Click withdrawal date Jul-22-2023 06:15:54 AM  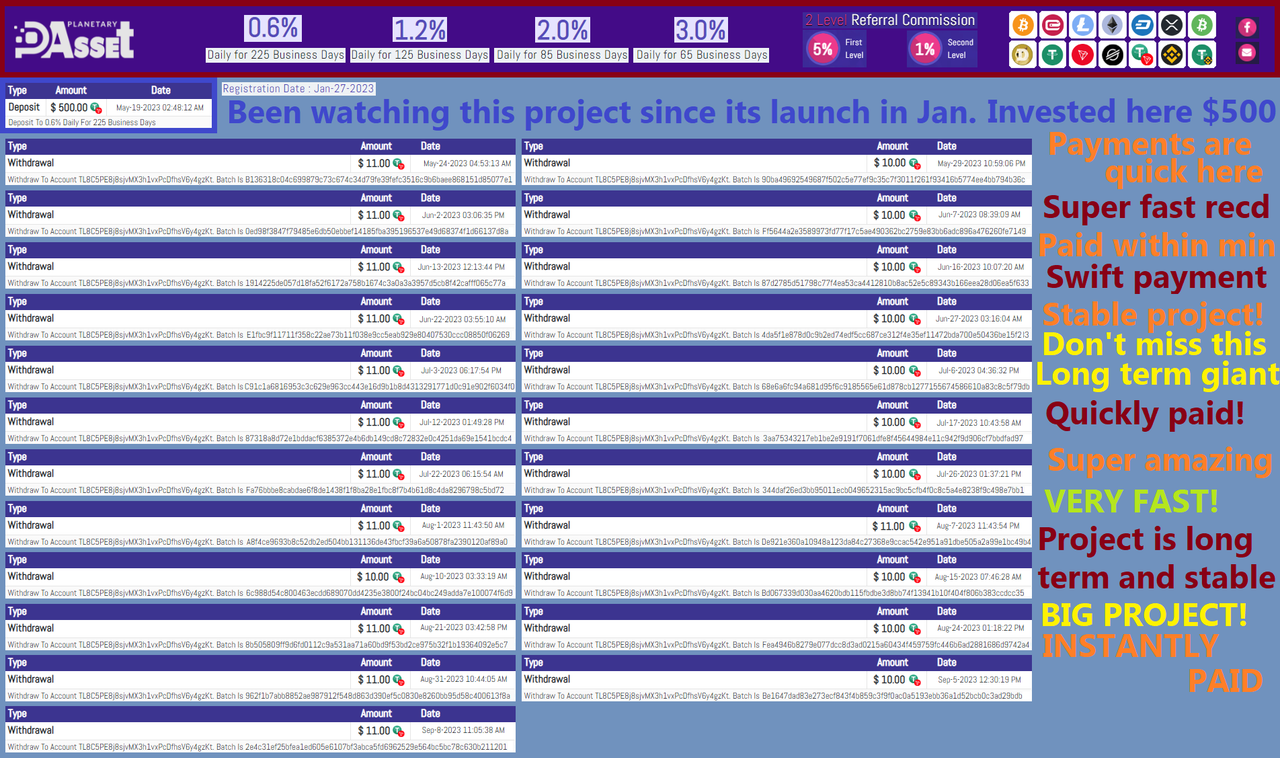click(463, 474)
